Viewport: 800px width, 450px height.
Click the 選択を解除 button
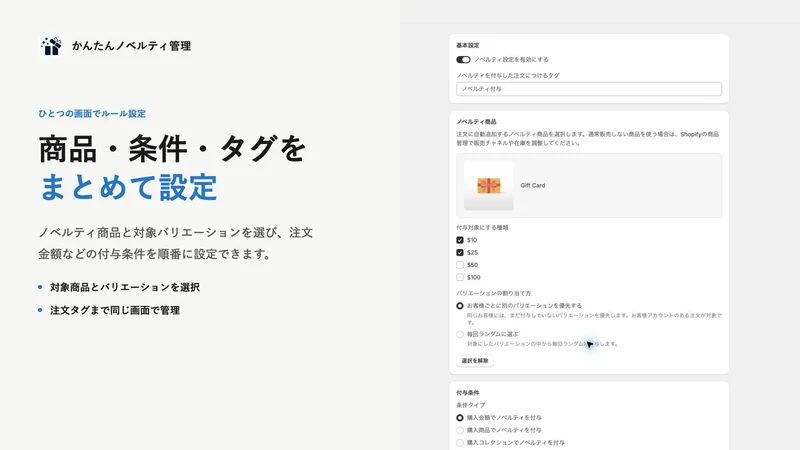[x=475, y=361]
